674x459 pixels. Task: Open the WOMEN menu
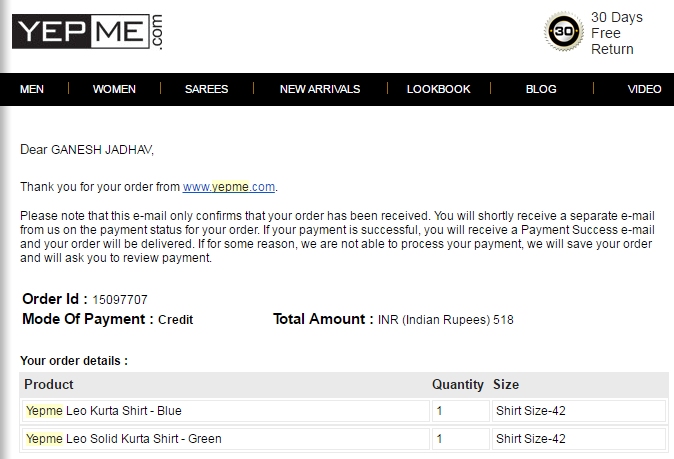click(114, 89)
